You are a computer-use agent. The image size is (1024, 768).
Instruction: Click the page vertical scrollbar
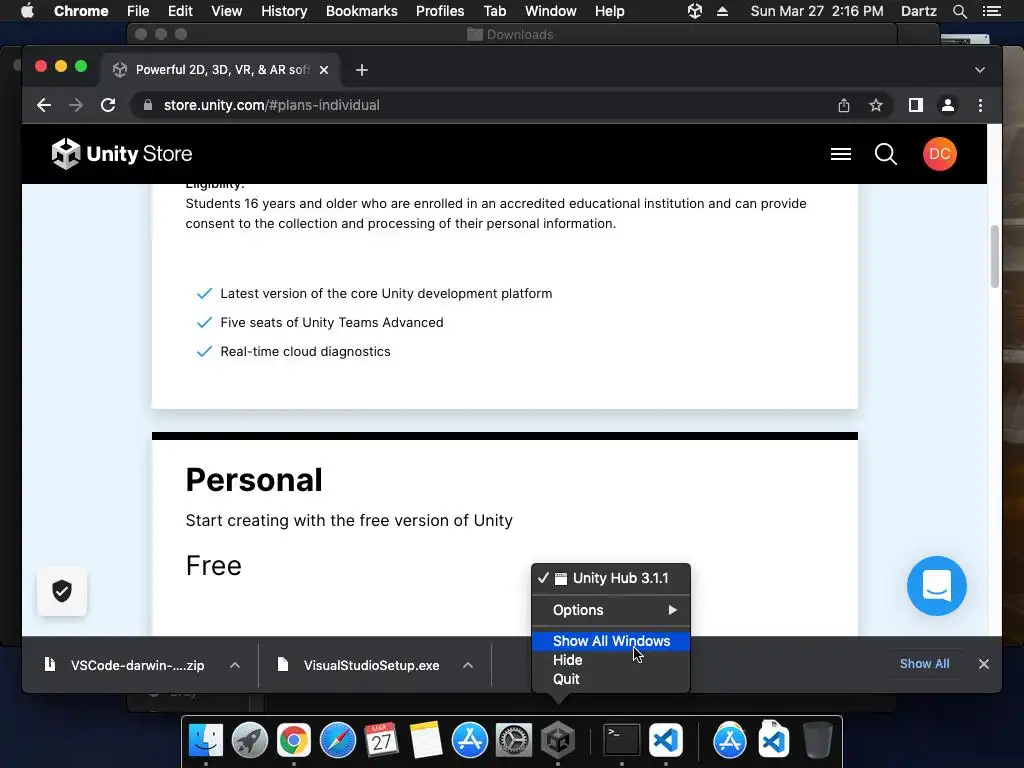(994, 256)
